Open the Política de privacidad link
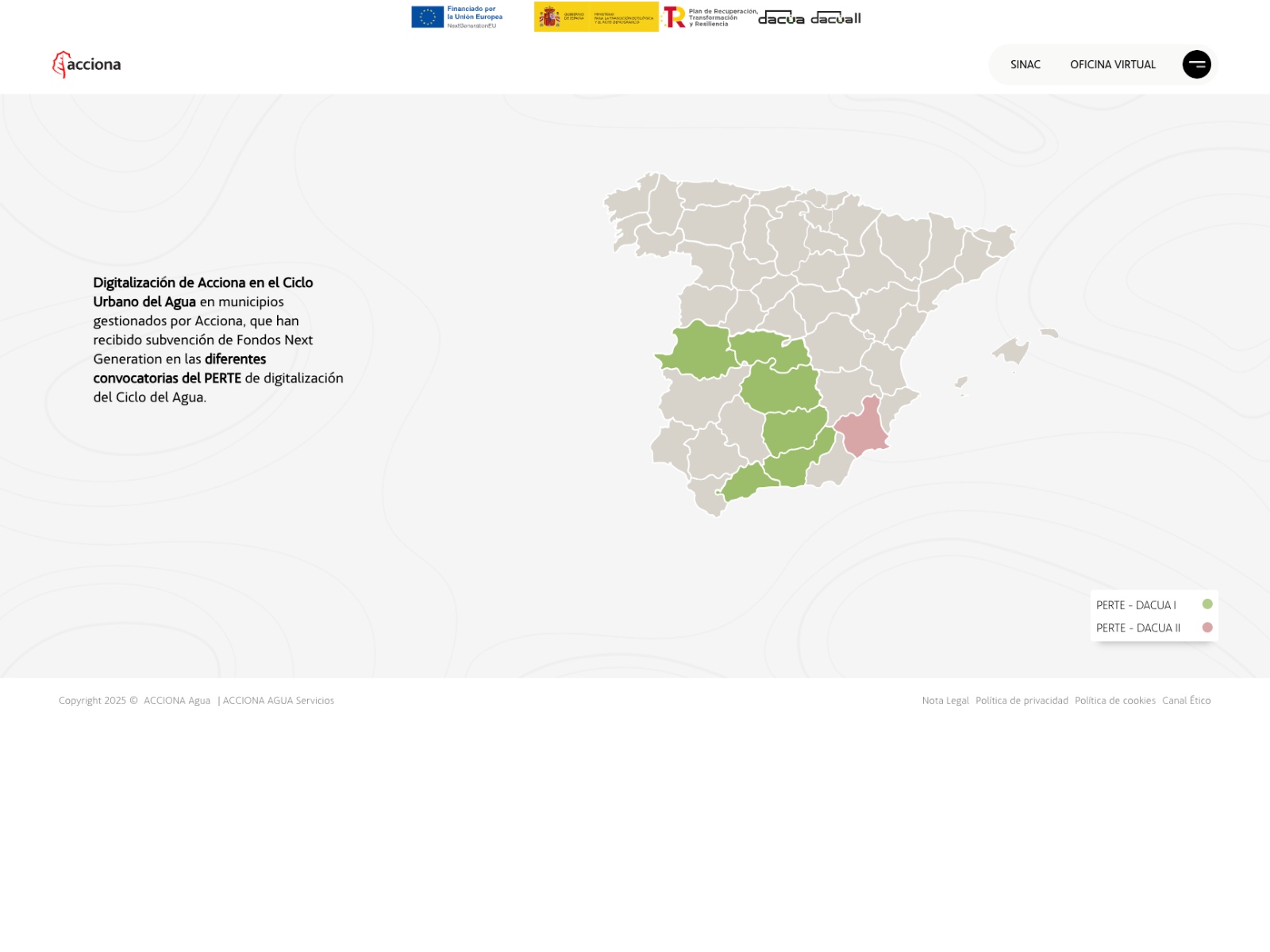Image resolution: width=1270 pixels, height=952 pixels. (x=1022, y=700)
